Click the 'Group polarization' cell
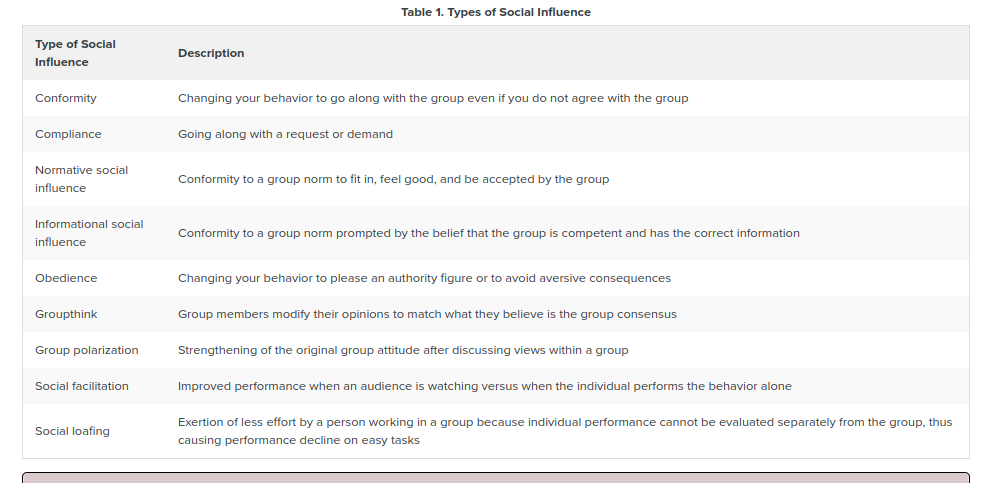The width and height of the screenshot is (990, 483). click(86, 350)
